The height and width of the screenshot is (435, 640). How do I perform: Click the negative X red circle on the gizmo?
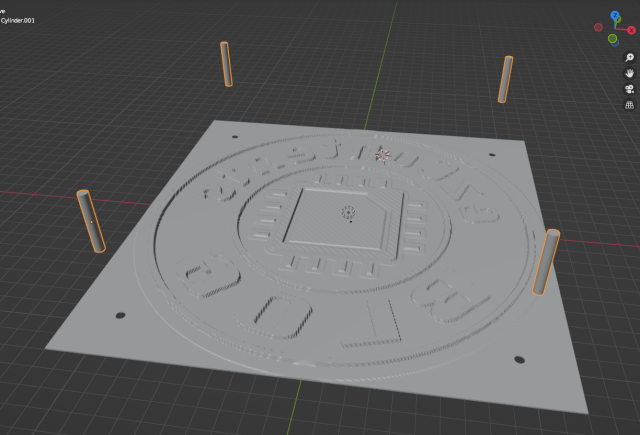tap(598, 25)
